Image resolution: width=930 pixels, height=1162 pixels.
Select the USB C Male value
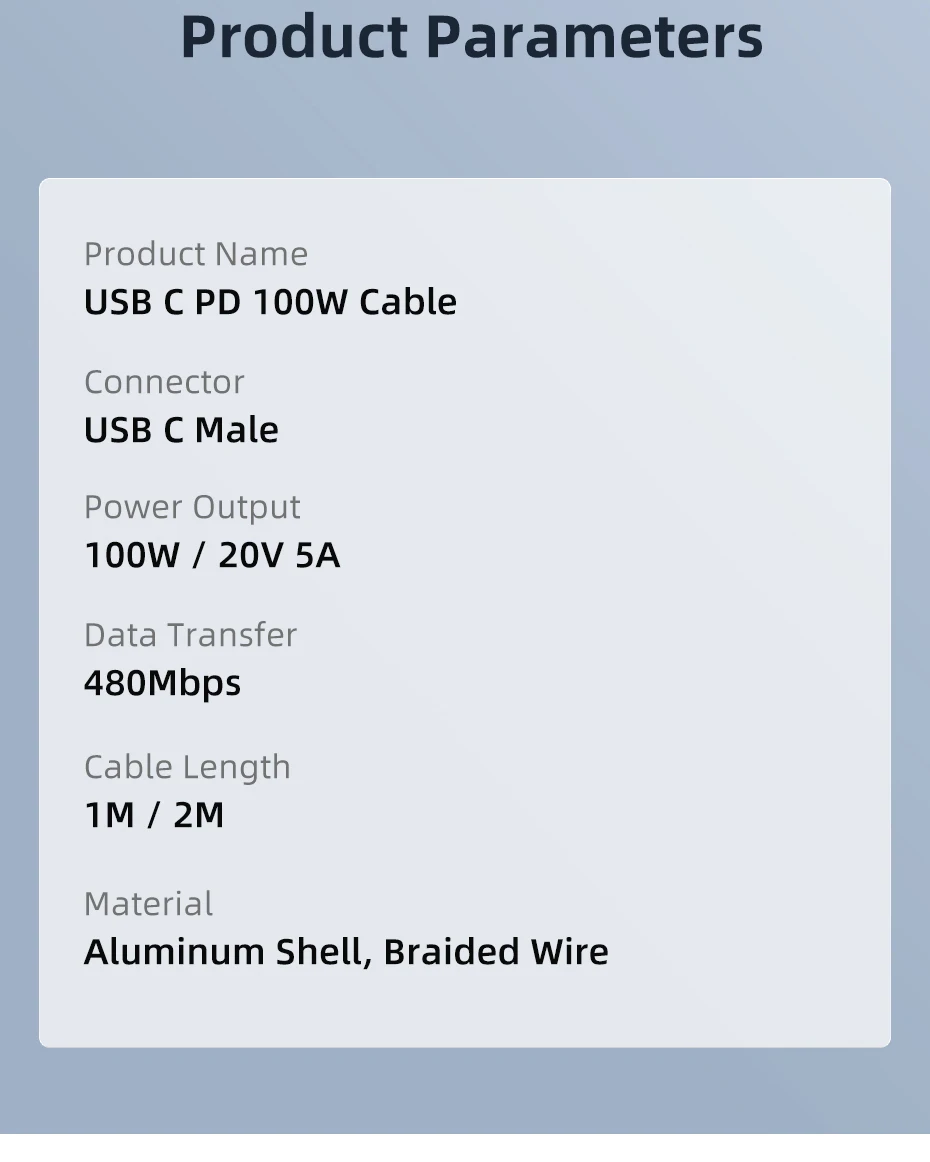tap(181, 430)
